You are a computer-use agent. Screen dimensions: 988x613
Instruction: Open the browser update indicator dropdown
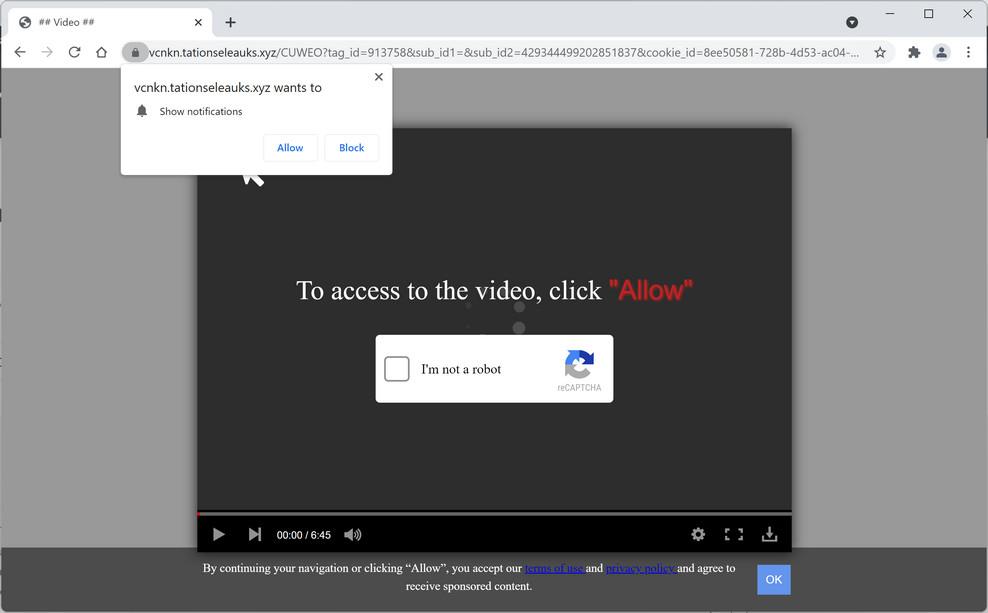click(851, 22)
